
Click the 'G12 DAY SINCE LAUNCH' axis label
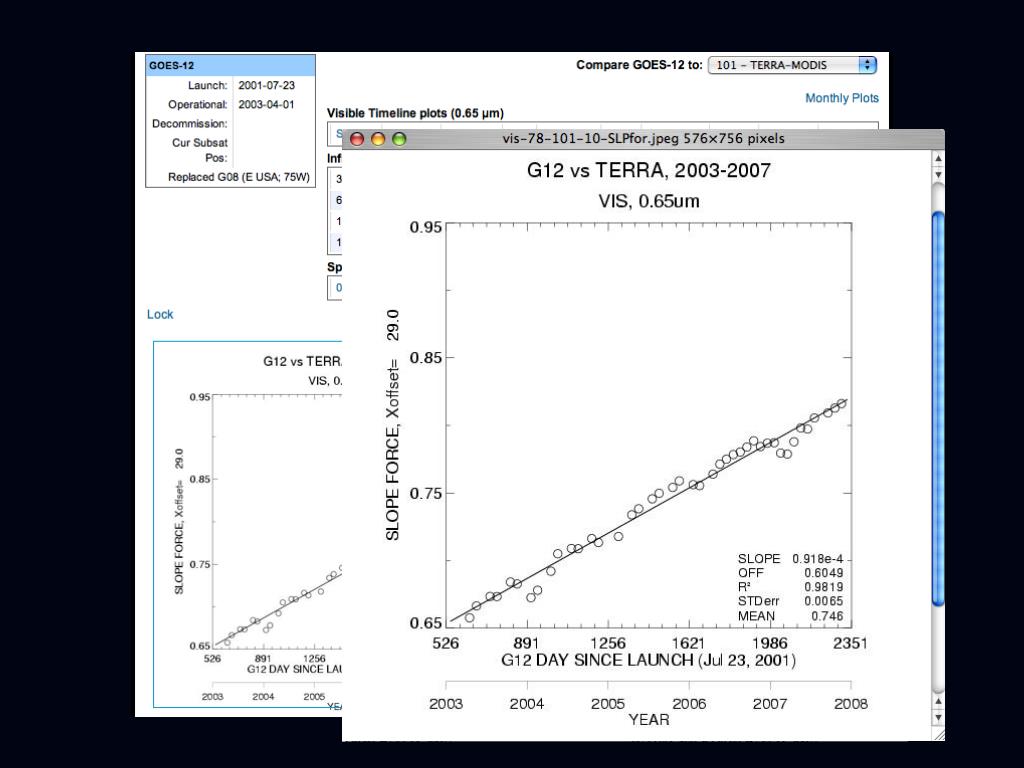(x=648, y=660)
